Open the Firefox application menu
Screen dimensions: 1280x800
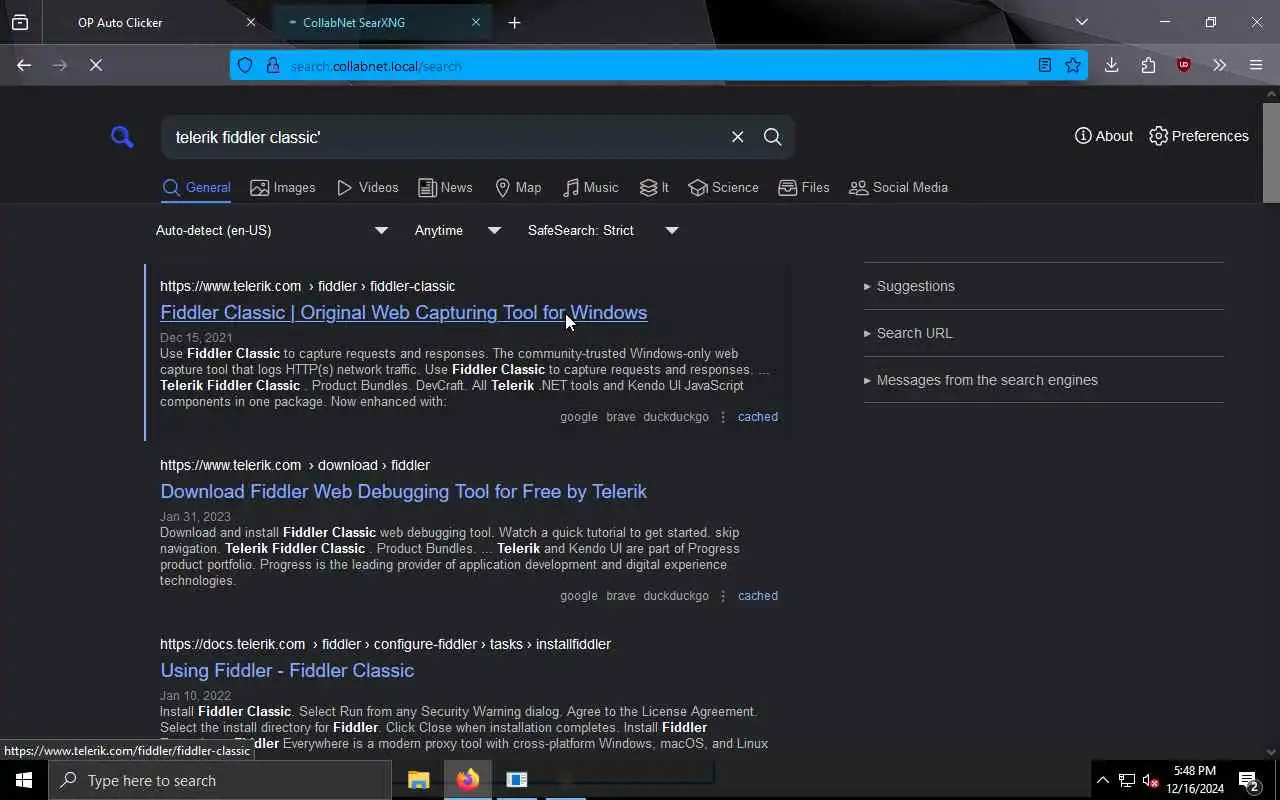click(x=1256, y=65)
